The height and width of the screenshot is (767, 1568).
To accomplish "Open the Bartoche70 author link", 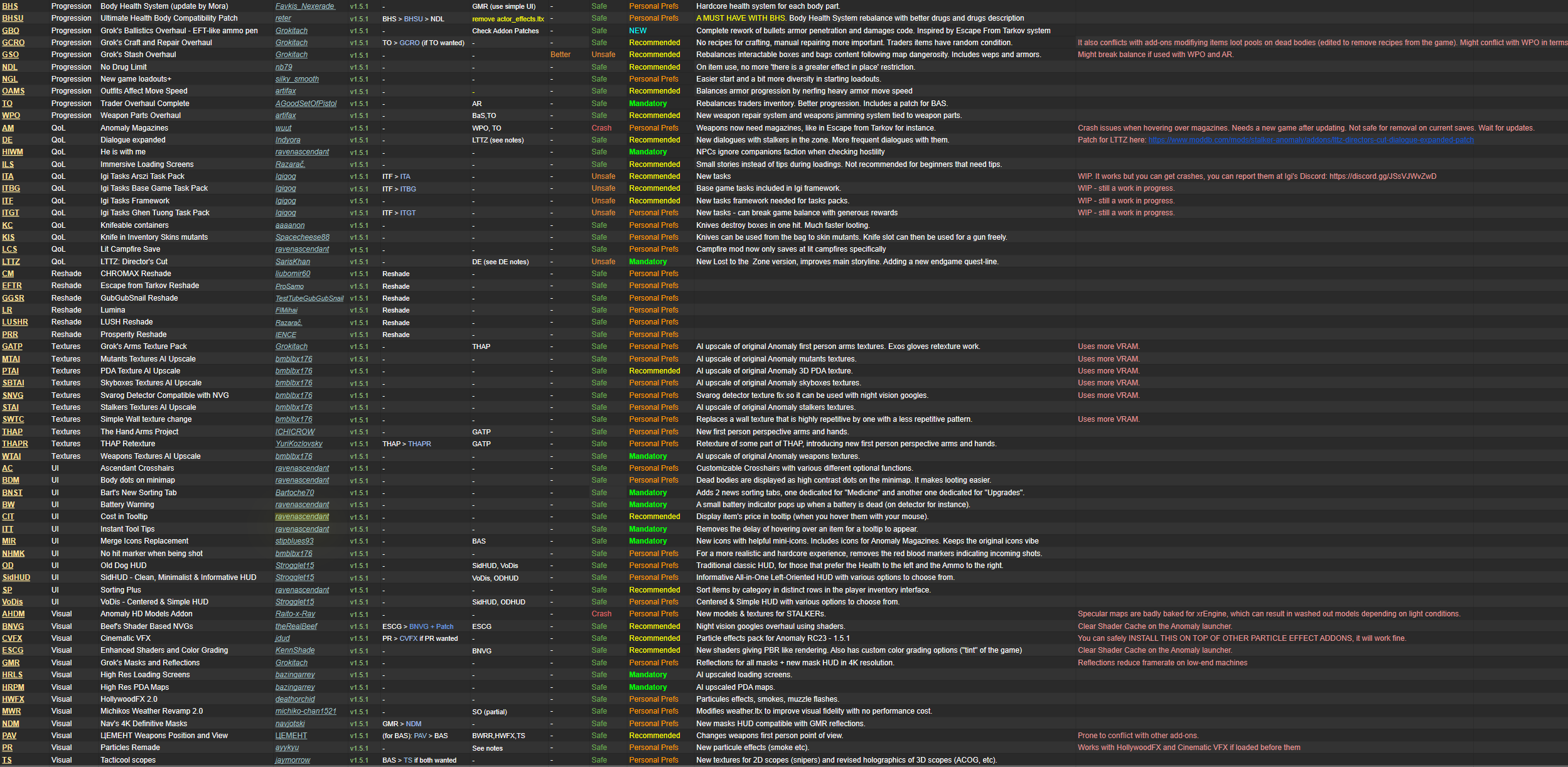I will click(x=294, y=493).
